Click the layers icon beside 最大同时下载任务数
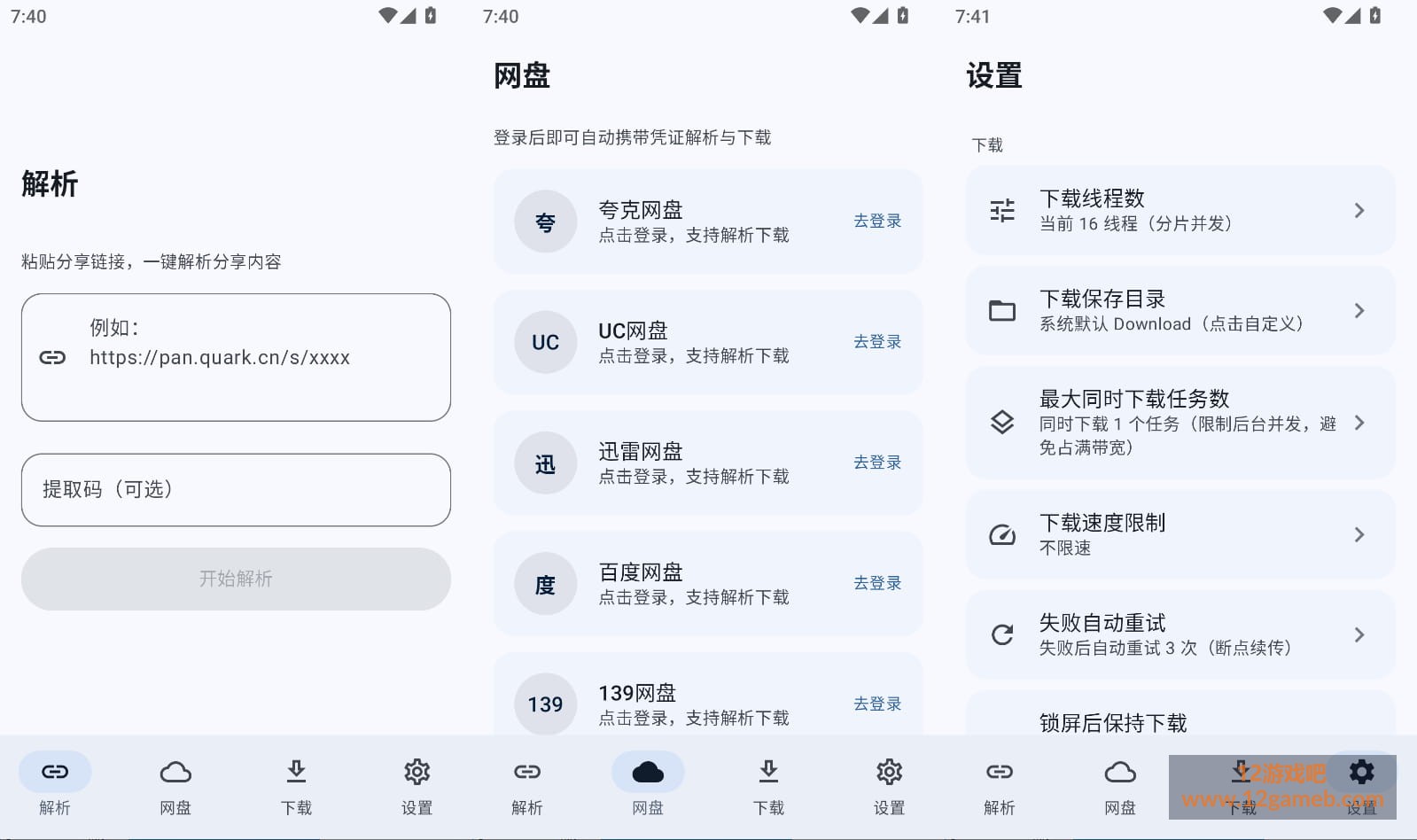Image resolution: width=1417 pixels, height=840 pixels. [x=1002, y=423]
